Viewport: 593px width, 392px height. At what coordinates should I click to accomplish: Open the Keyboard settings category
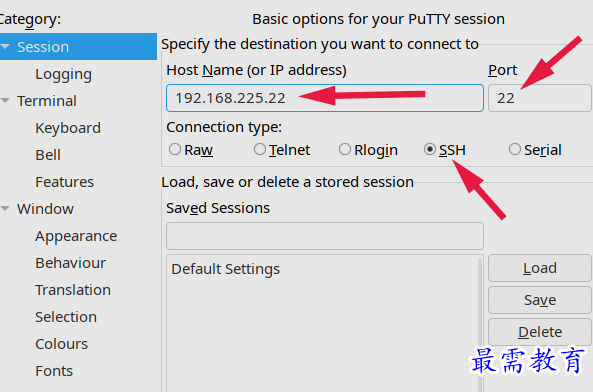point(68,128)
